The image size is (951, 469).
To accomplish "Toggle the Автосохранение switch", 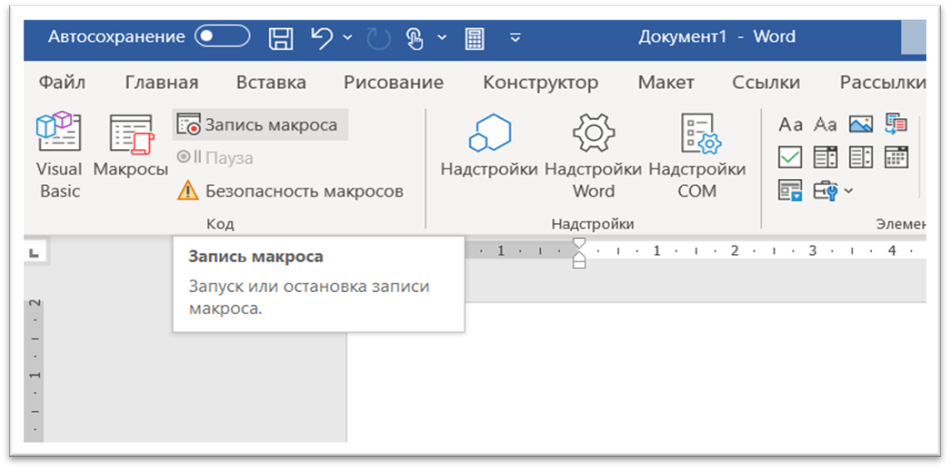I will click(222, 36).
